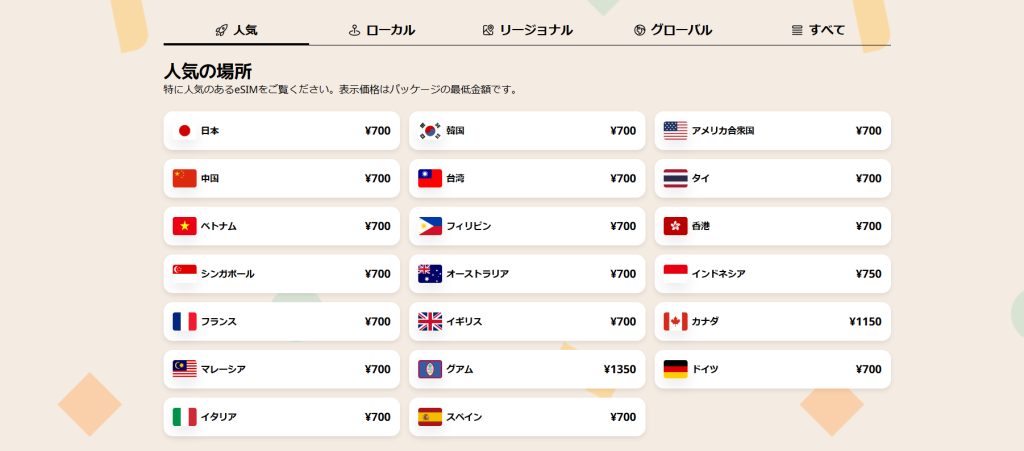Choose the カナダ country name

click(705, 321)
